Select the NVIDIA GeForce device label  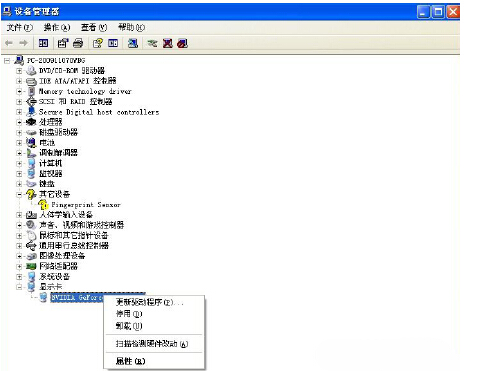pos(77,297)
